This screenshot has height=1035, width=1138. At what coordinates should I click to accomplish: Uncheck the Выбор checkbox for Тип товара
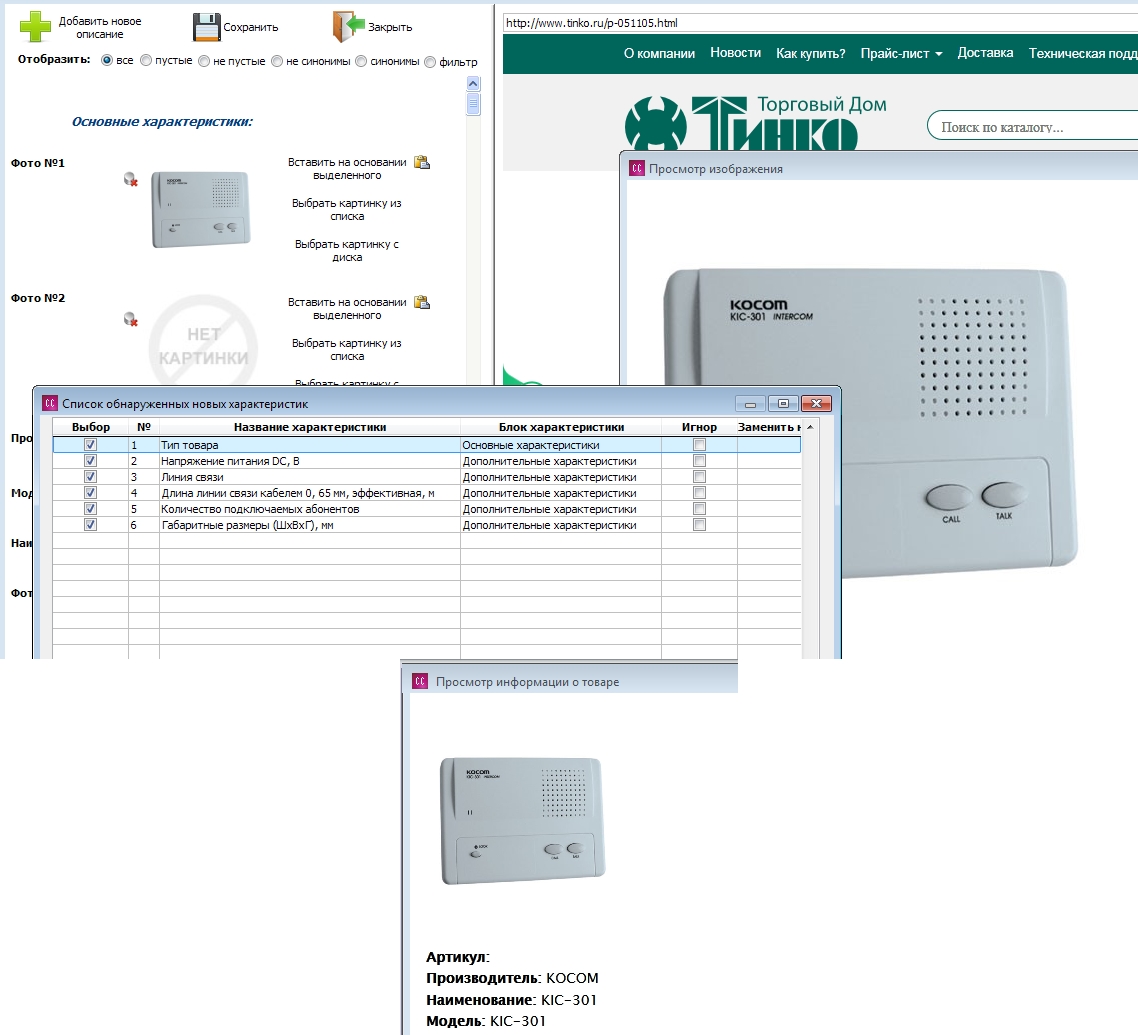point(90,445)
